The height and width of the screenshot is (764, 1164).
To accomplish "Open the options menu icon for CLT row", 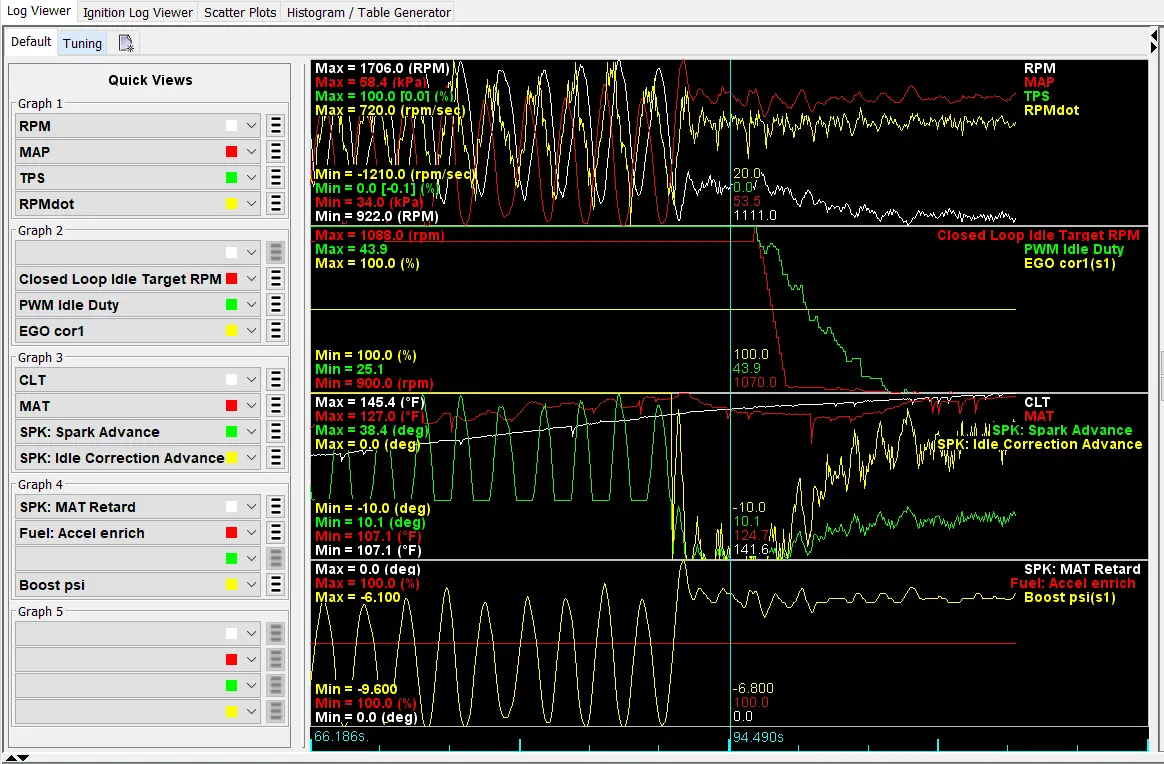I will coord(275,380).
